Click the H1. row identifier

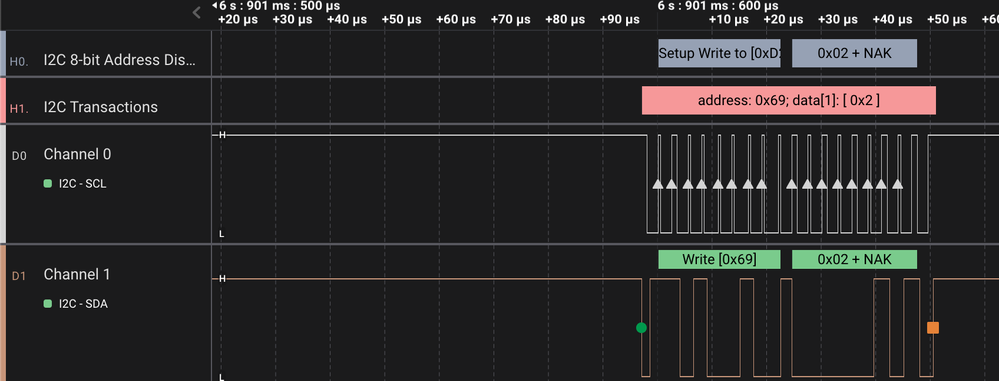[19, 109]
